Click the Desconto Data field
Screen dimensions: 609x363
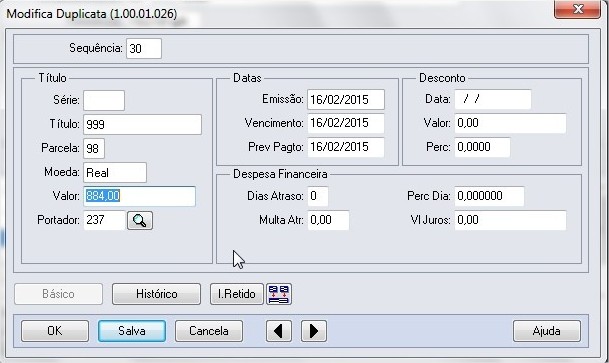point(492,99)
